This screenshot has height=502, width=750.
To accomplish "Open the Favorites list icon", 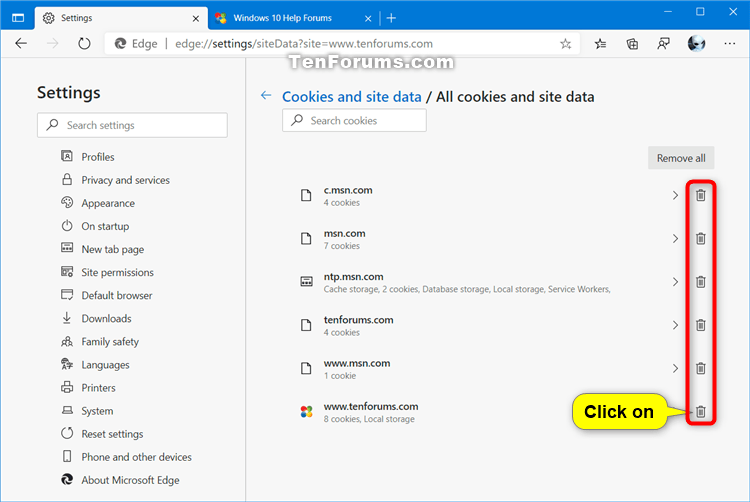I will point(600,44).
